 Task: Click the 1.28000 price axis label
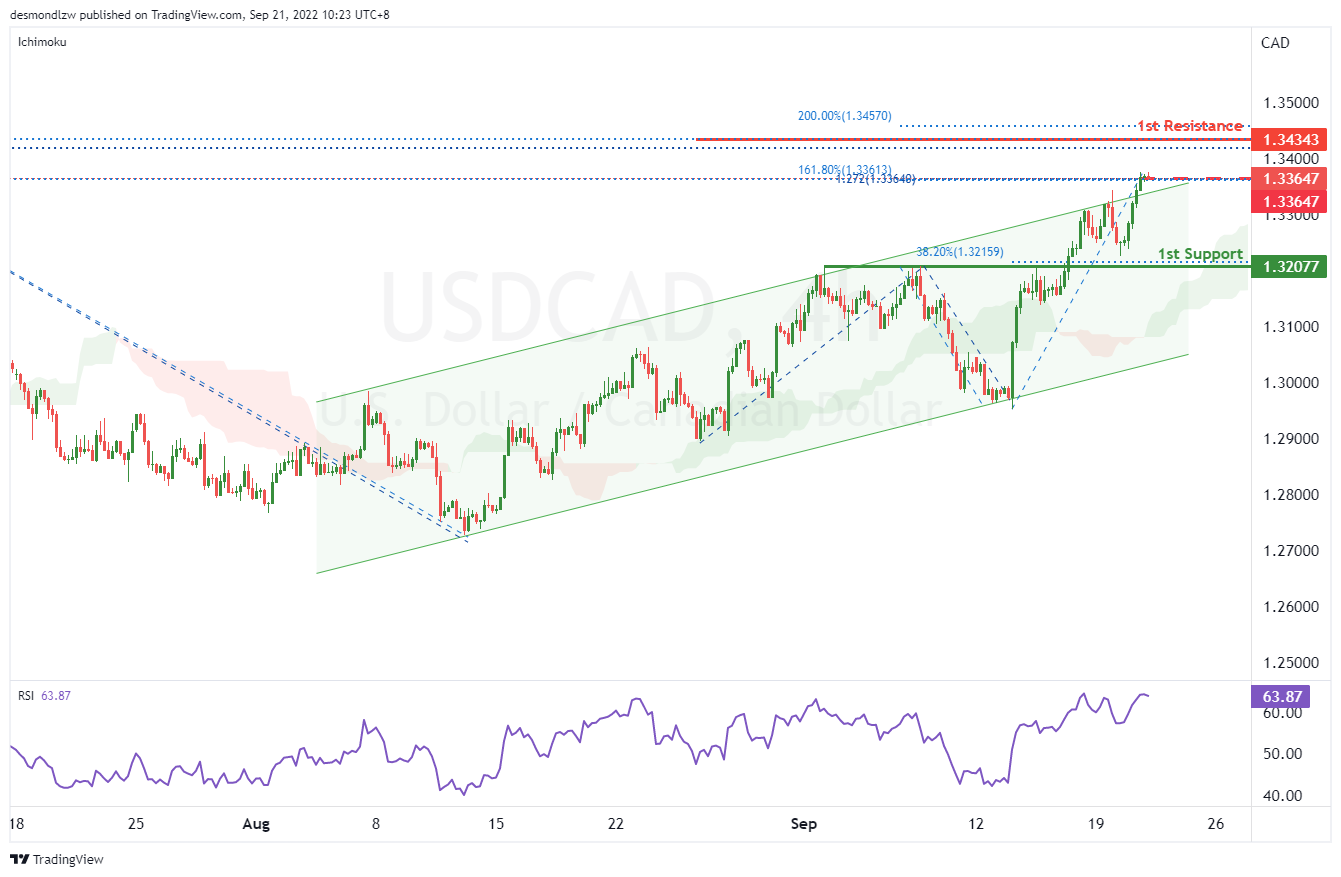click(1289, 495)
